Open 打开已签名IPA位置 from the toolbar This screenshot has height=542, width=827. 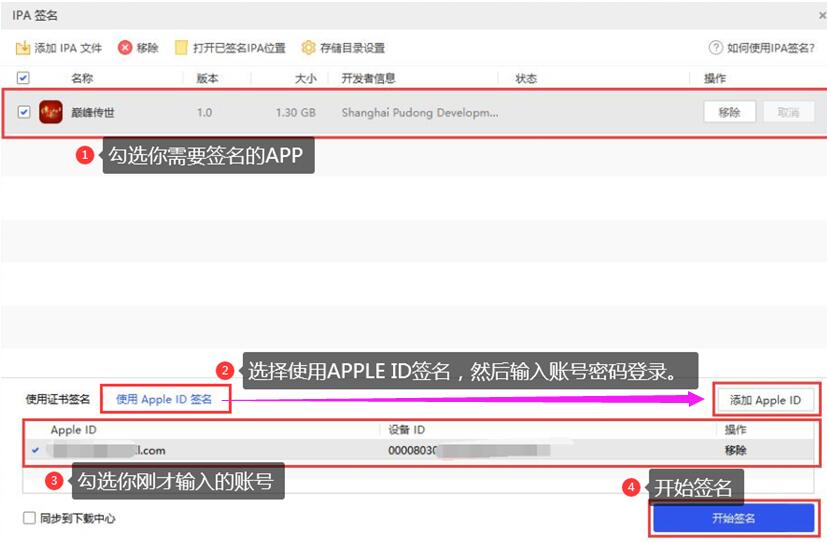(x=181, y=48)
